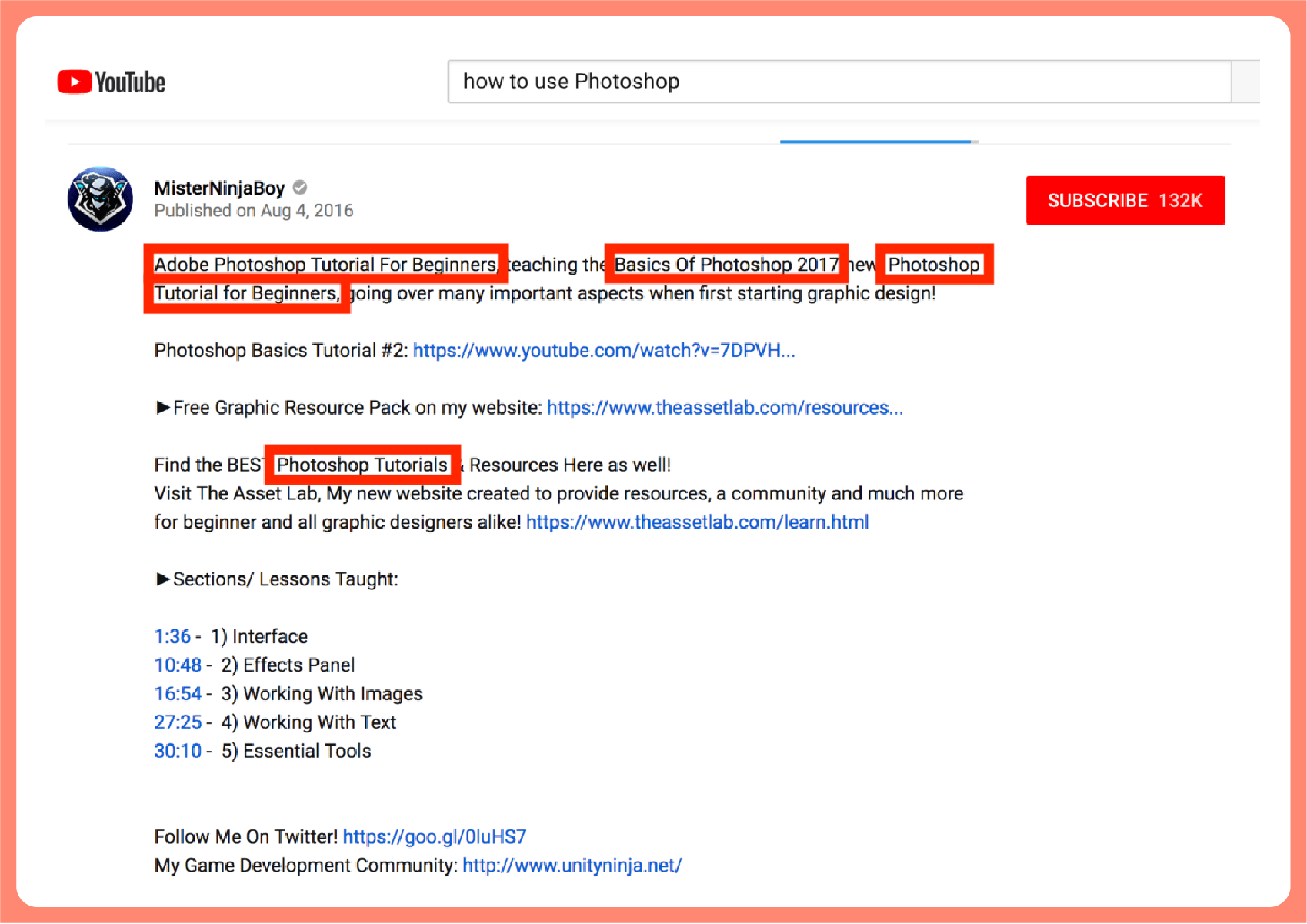The height and width of the screenshot is (924, 1307).
Task: Jump to timestamp 10:48 Effects Panel
Action: click(x=178, y=665)
